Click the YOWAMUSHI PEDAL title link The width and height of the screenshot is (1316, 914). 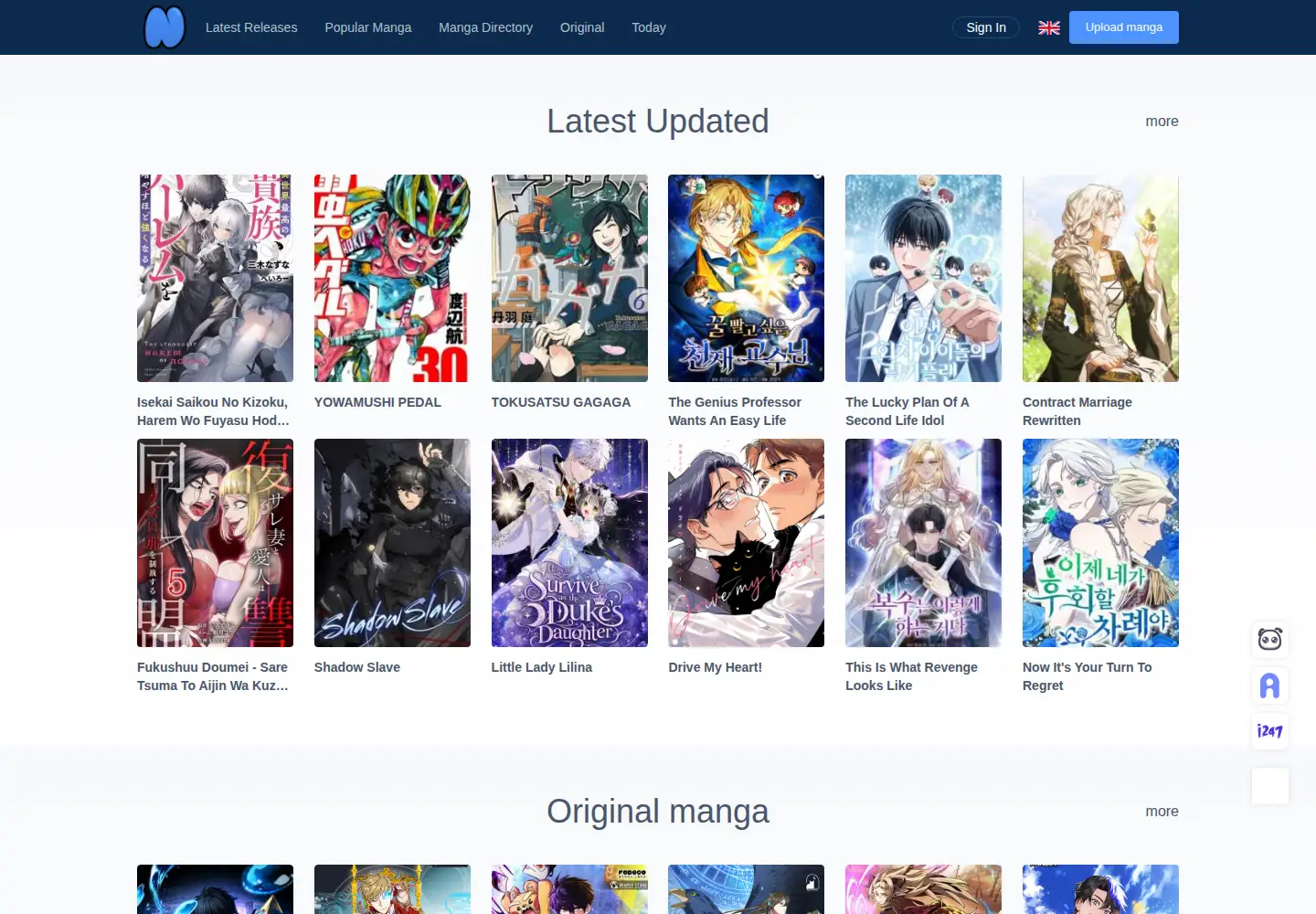point(377,402)
